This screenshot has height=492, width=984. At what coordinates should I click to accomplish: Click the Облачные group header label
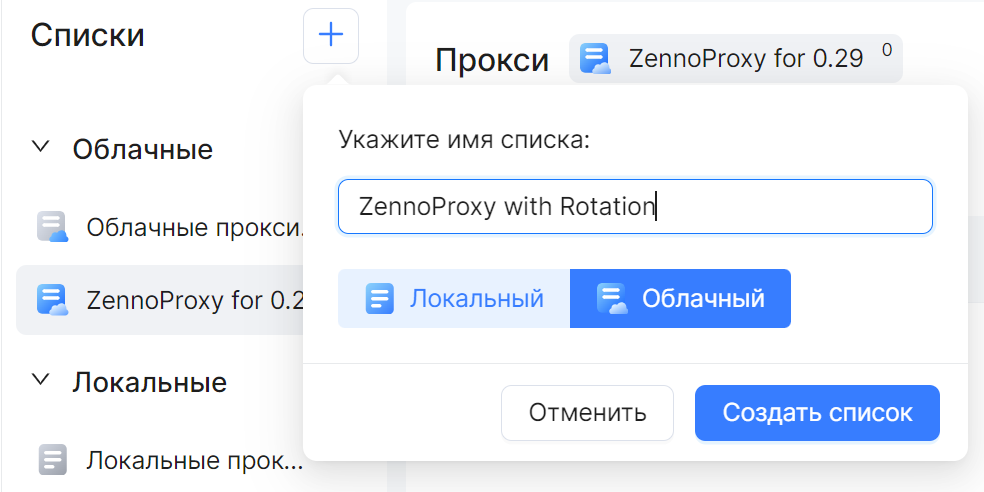[142, 149]
